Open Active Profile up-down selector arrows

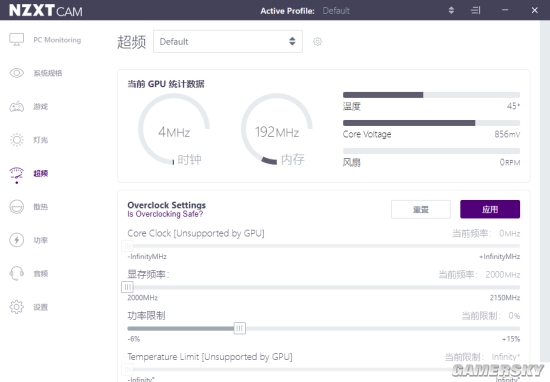pos(451,11)
